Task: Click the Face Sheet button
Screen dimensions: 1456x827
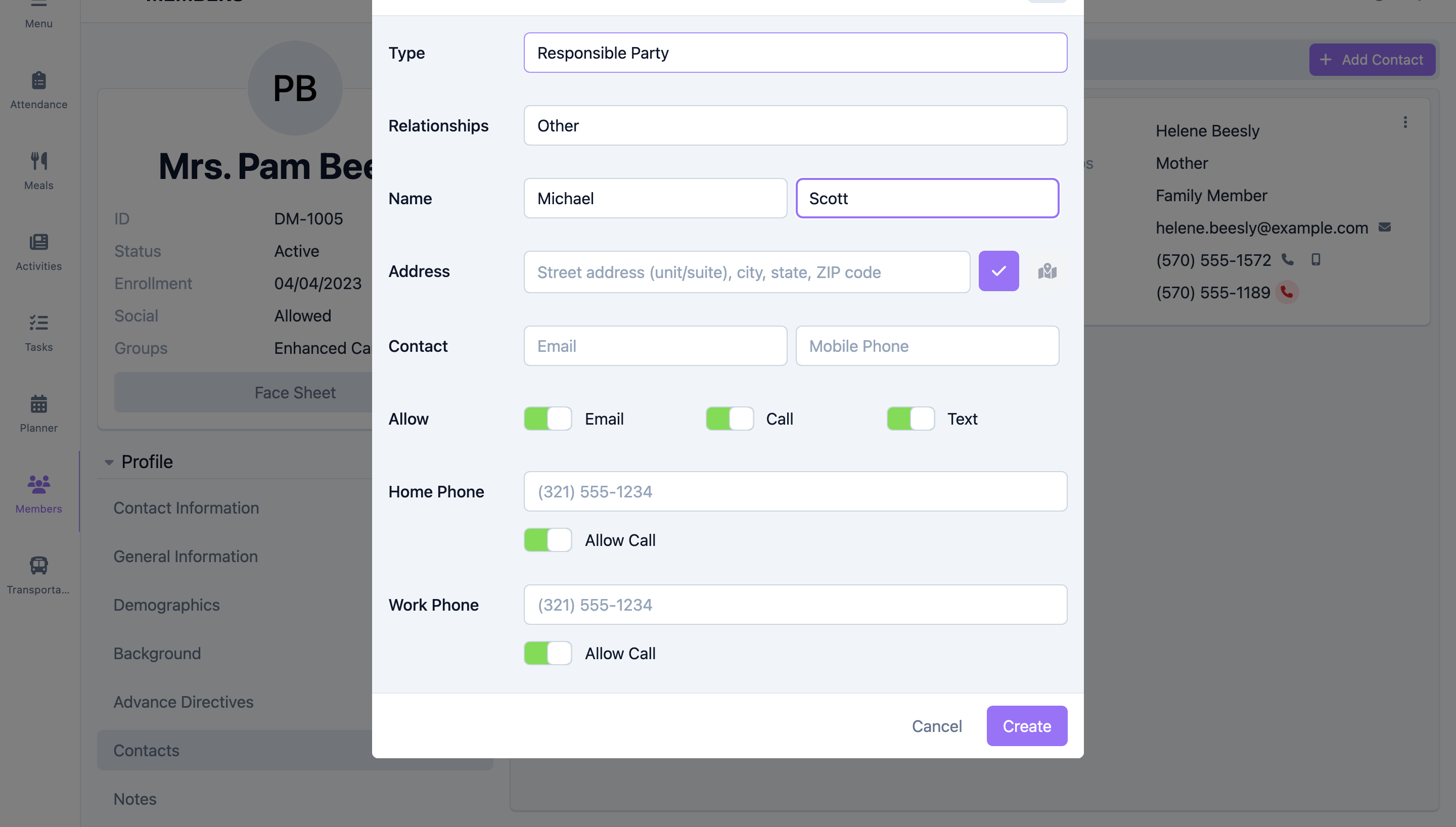Action: point(295,392)
